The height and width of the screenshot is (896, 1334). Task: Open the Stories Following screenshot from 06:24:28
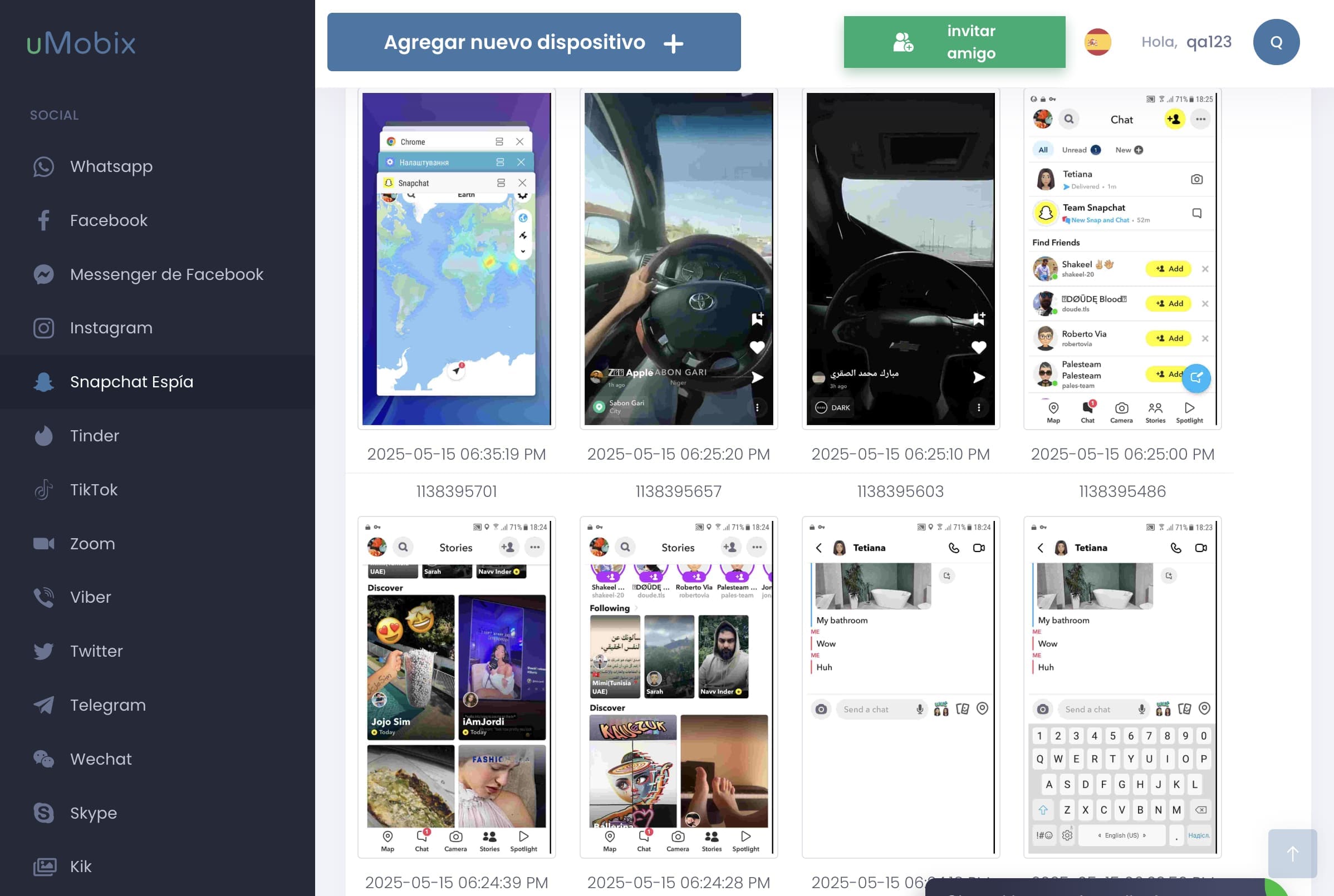679,687
